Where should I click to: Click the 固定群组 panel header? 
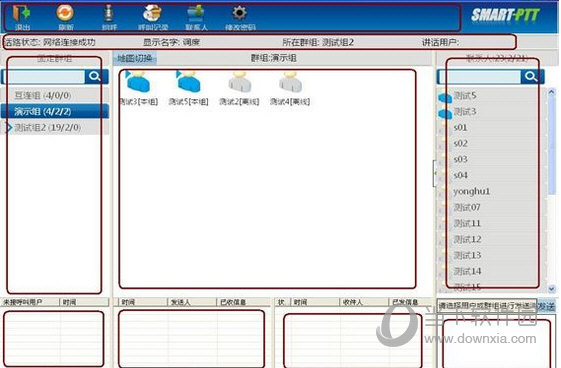(55, 58)
